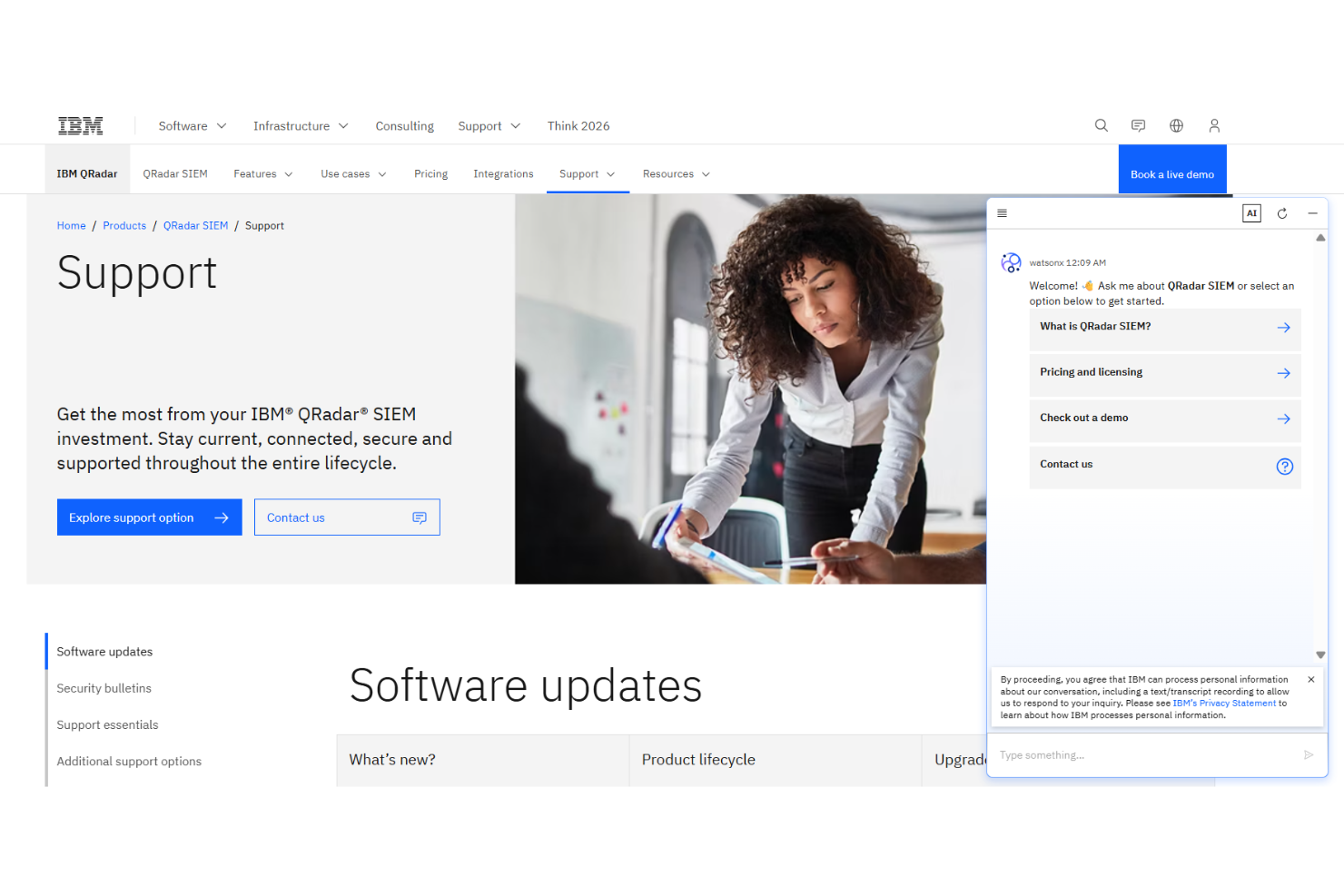Click the arrow beside What is QRadar SIEM?
The height and width of the screenshot is (896, 1344).
(x=1284, y=328)
